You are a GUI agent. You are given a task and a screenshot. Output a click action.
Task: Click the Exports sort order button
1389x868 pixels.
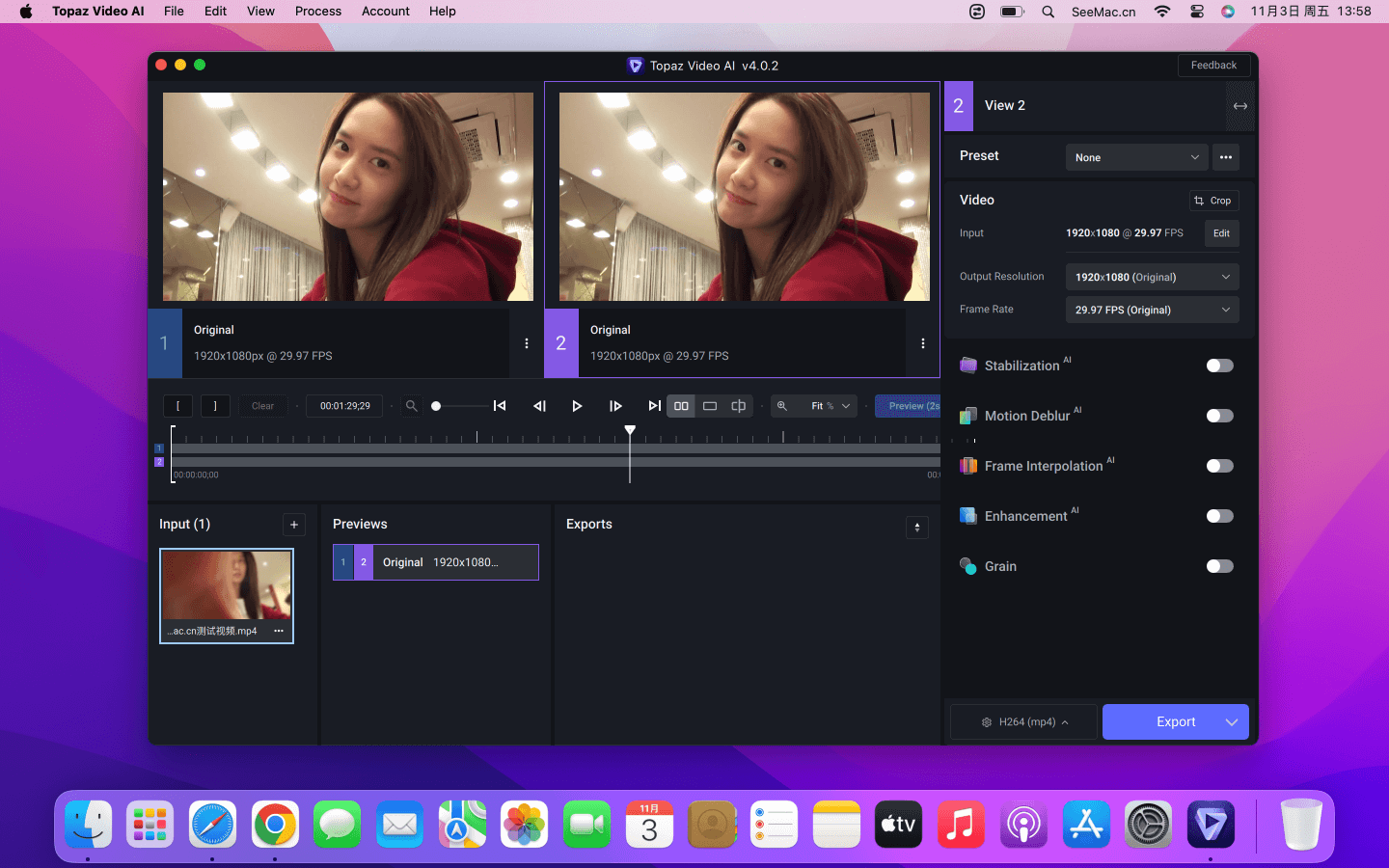(x=917, y=528)
